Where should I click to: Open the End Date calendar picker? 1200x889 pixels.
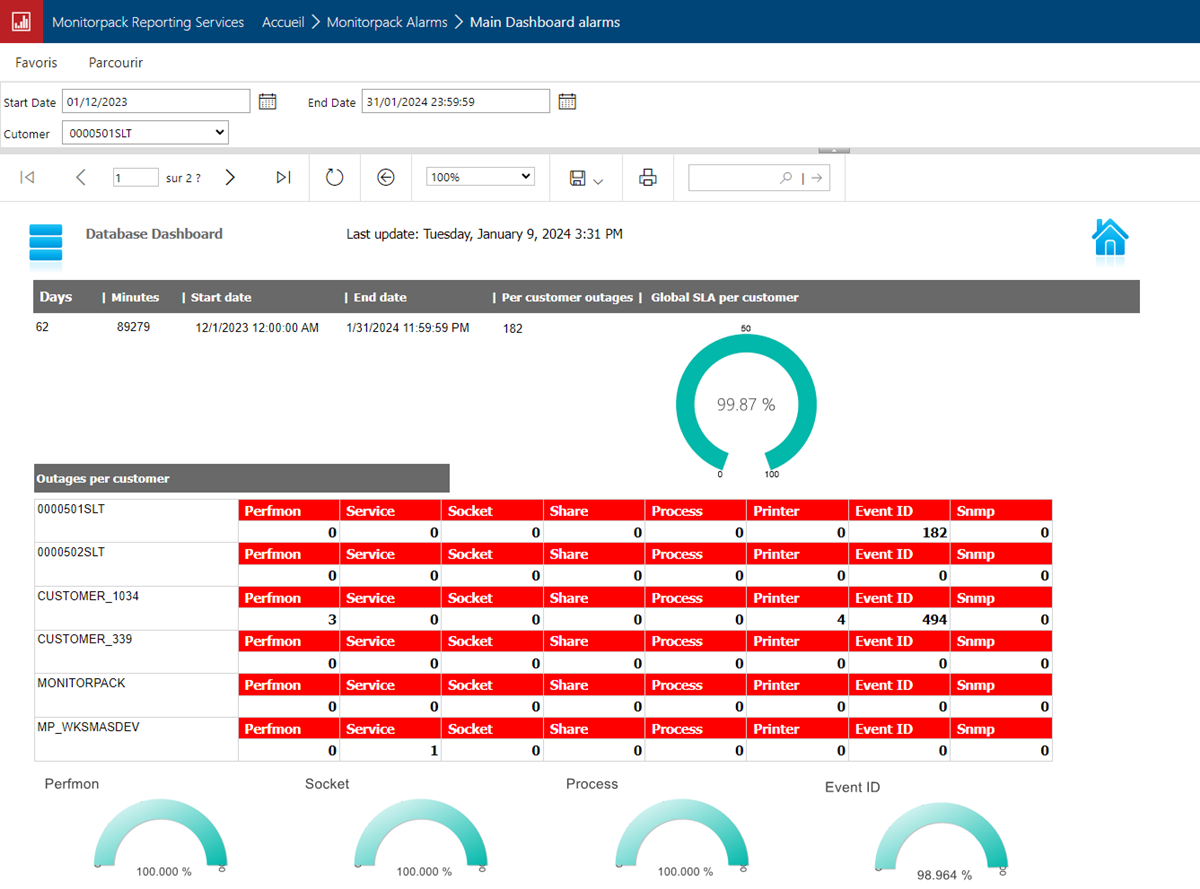click(x=567, y=101)
